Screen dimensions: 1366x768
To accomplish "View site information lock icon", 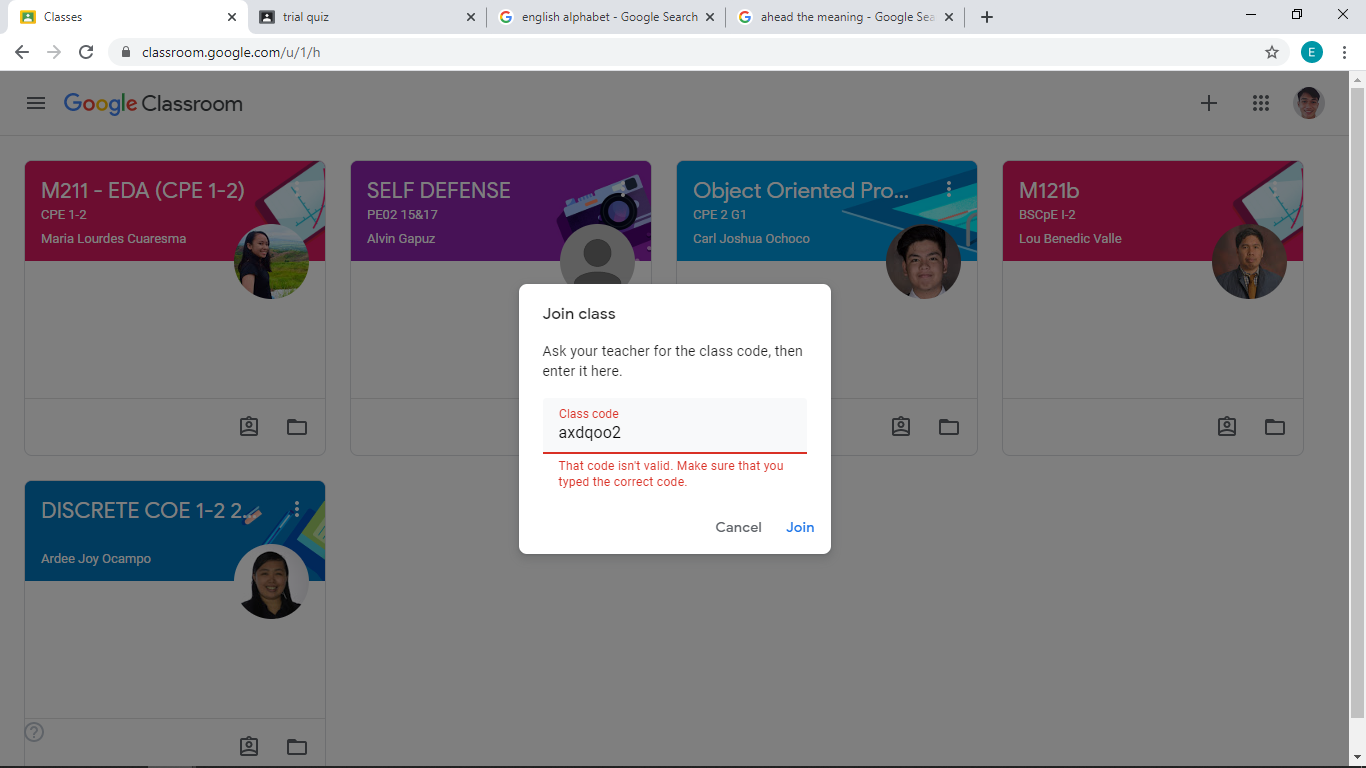I will click(x=126, y=52).
